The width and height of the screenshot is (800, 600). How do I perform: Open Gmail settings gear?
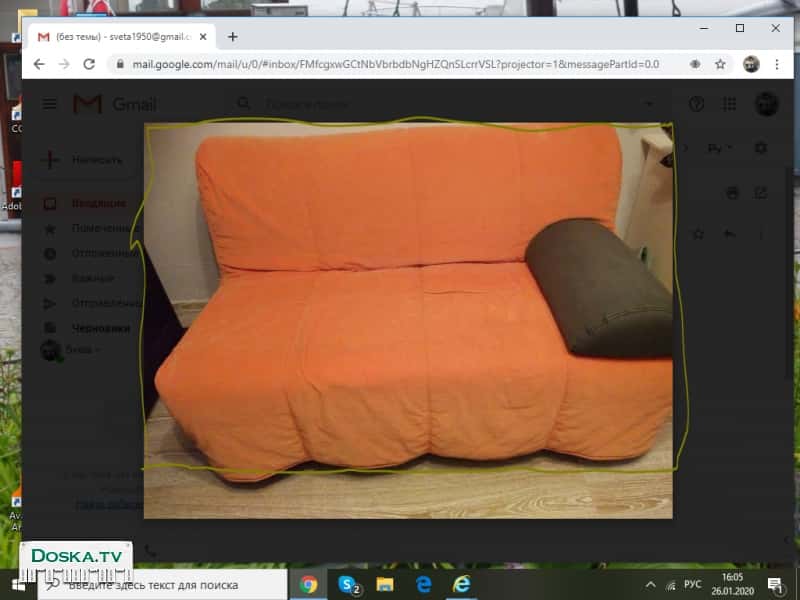coord(761,148)
